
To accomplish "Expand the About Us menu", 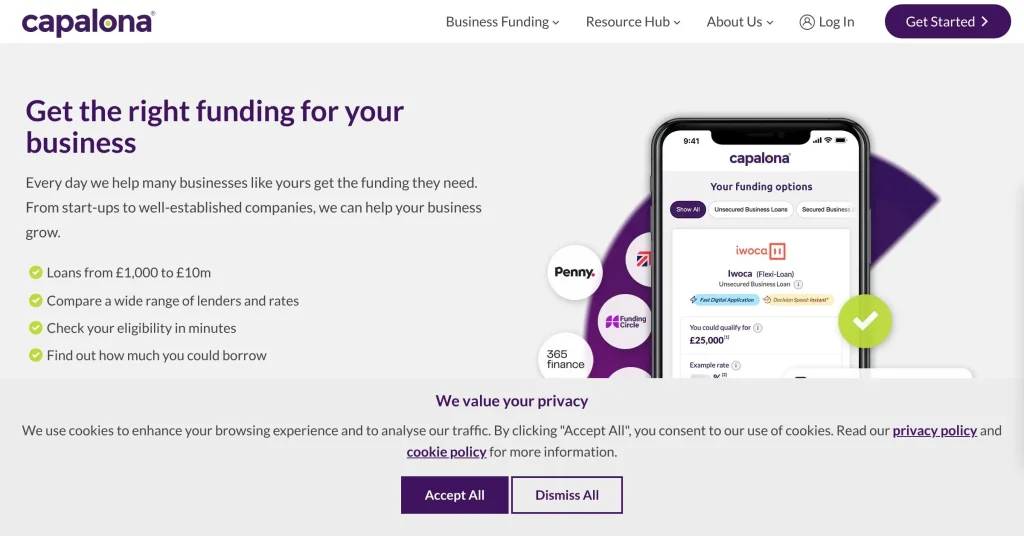I will point(739,22).
